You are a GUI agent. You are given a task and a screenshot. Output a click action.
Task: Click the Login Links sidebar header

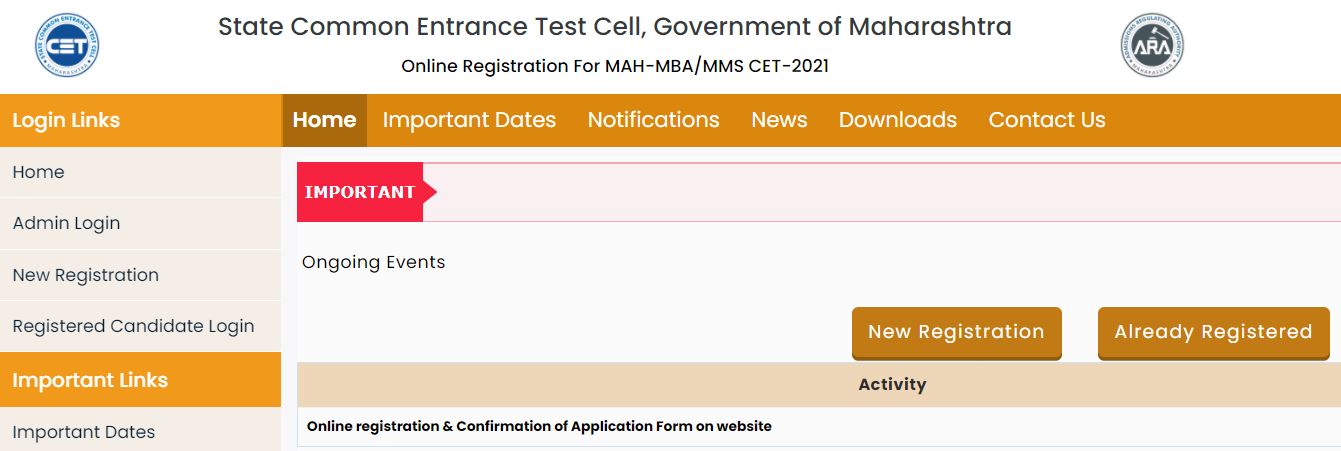[66, 120]
